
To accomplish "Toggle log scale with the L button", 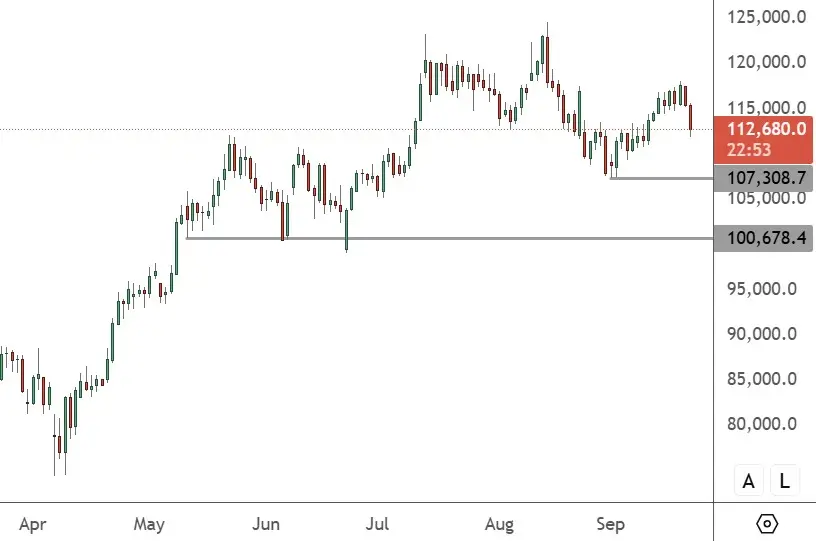I will tap(784, 481).
